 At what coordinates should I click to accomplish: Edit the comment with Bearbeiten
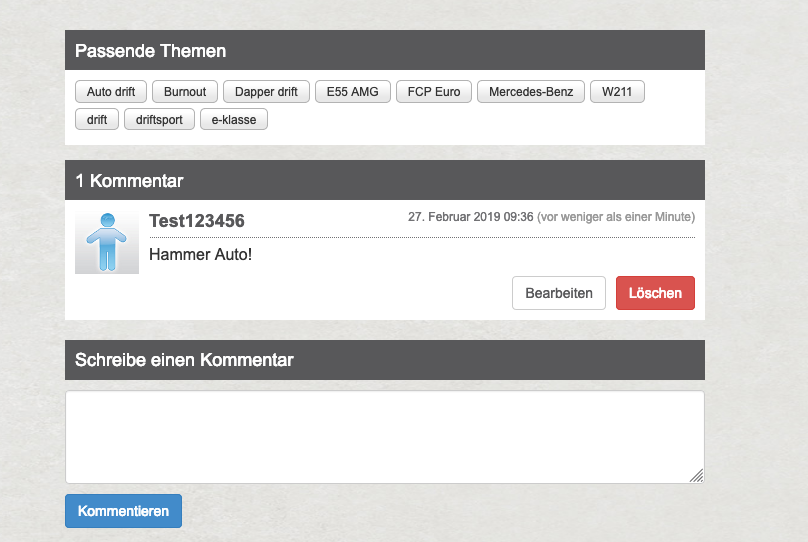(x=559, y=293)
